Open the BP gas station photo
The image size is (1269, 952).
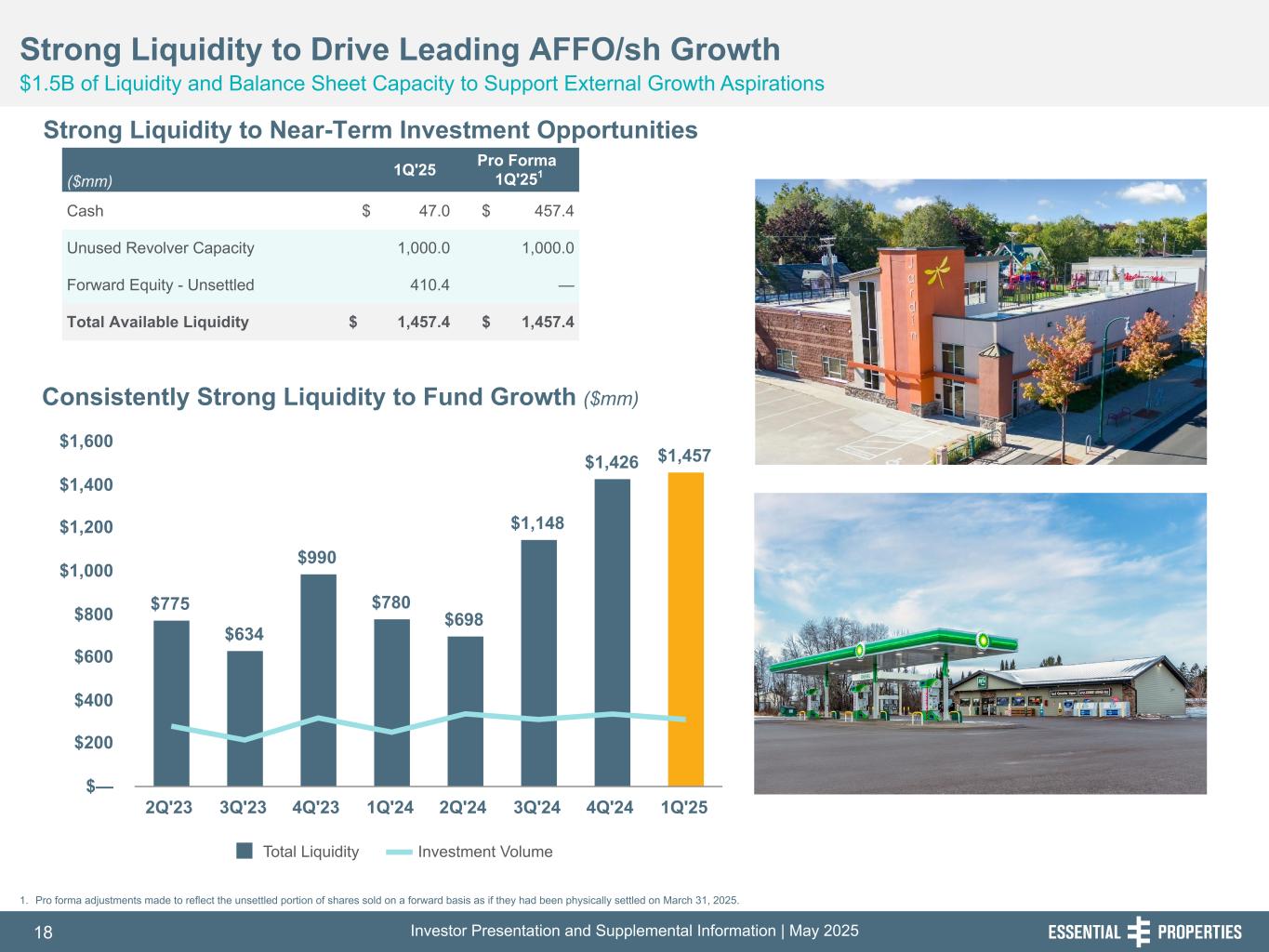(x=980, y=642)
